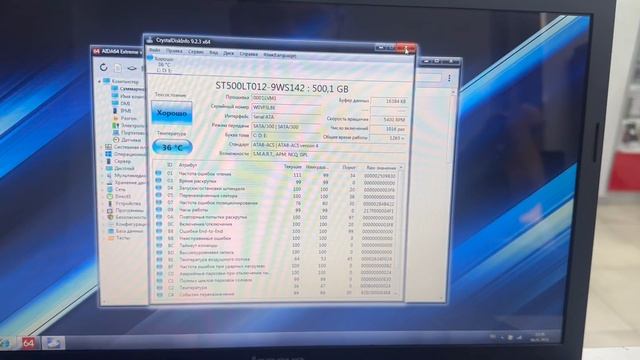Image resolution: width=640 pixels, height=360 pixels.
Task: Open the Файл menu in CrystalDiskInfo
Action: [155, 50]
